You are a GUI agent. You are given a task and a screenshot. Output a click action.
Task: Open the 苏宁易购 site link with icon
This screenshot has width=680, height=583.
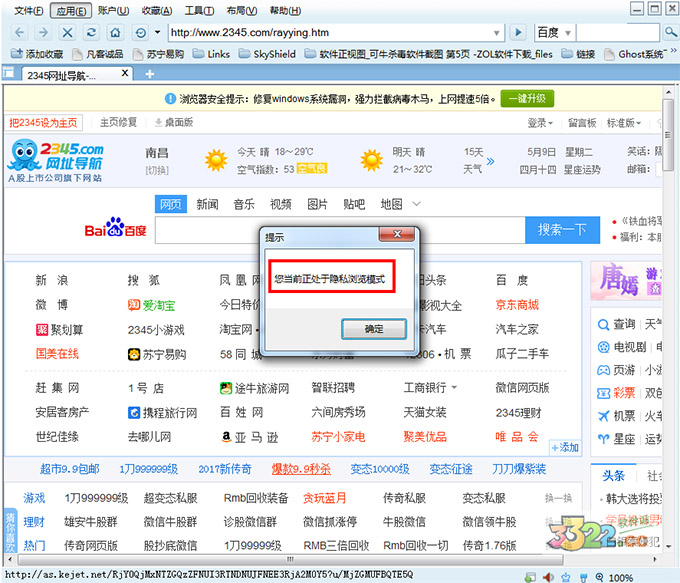coord(157,355)
